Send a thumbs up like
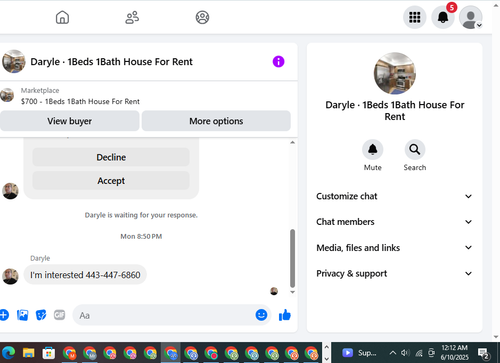This screenshot has height=363, width=500. click(285, 315)
